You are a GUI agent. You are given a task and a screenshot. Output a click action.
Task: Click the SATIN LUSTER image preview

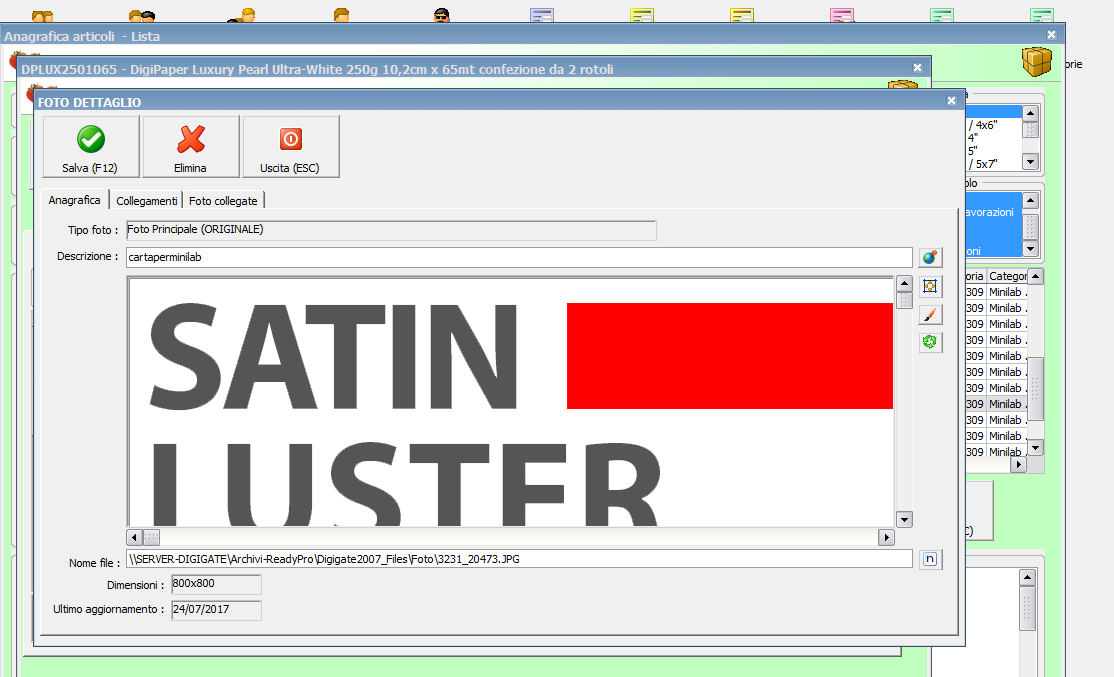[x=511, y=401]
